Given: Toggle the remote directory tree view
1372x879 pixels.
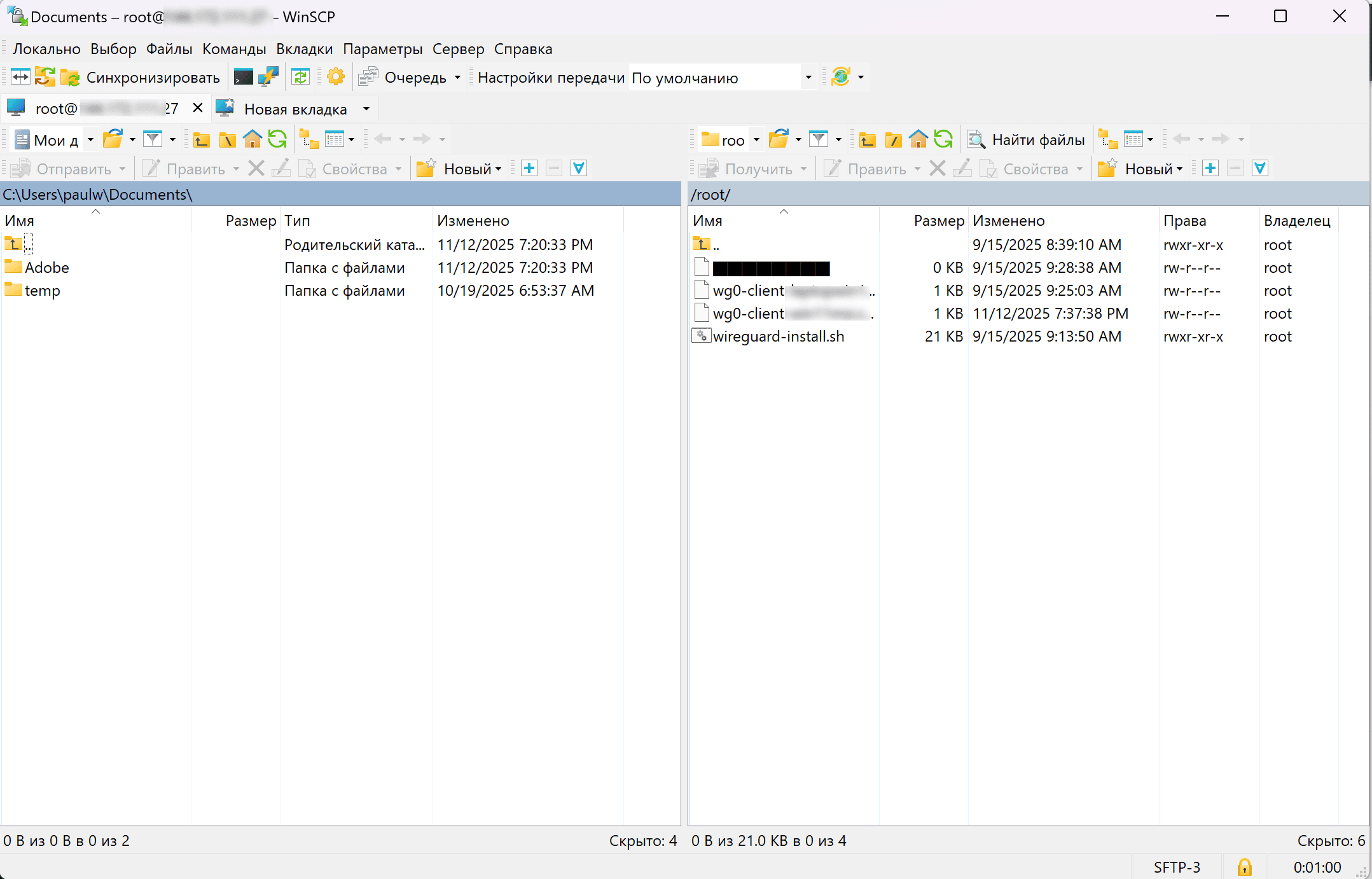Looking at the screenshot, I should click(1108, 139).
